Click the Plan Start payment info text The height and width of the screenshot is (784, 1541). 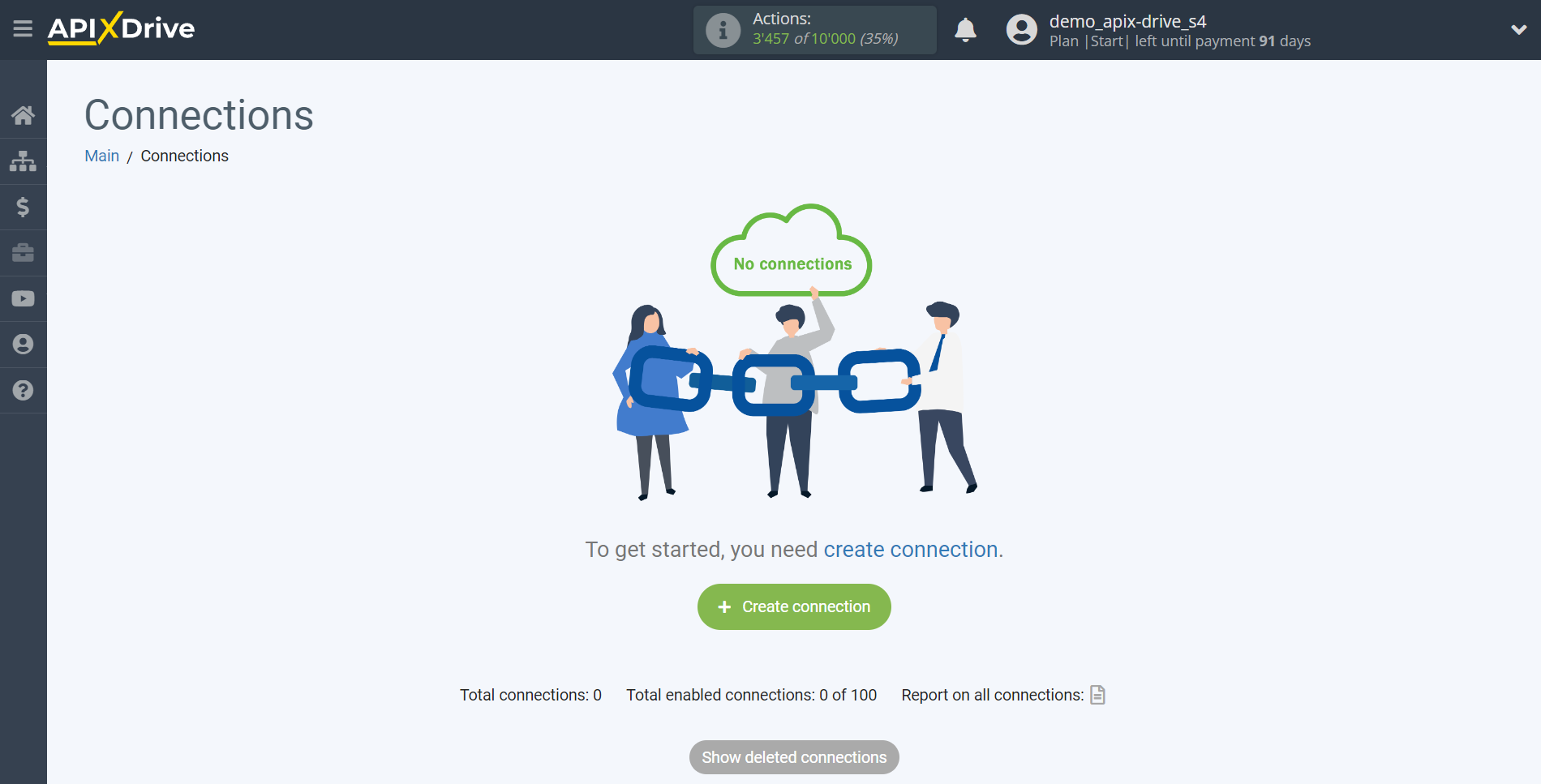(x=1179, y=41)
